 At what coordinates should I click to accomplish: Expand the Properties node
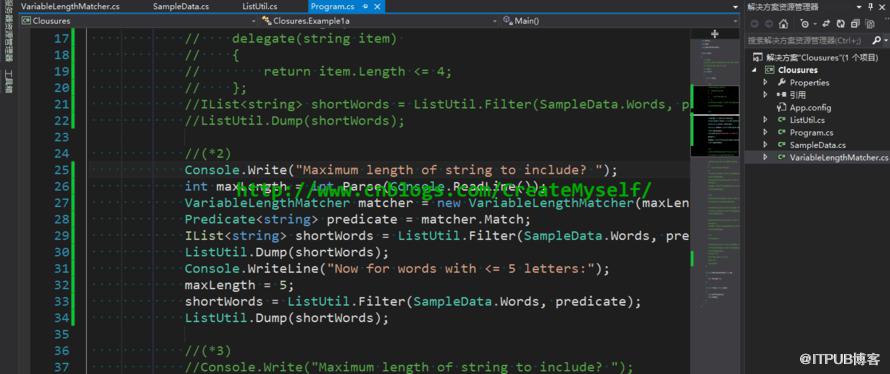click(765, 82)
